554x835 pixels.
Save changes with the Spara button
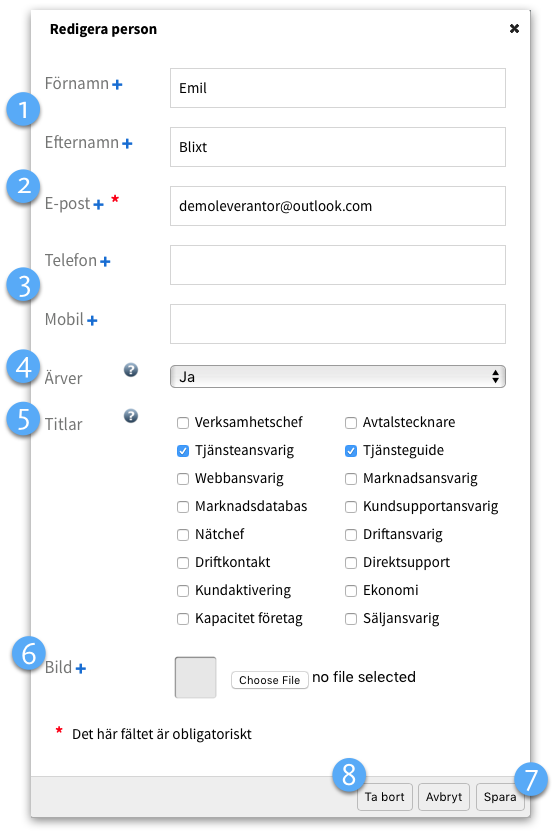tap(500, 797)
